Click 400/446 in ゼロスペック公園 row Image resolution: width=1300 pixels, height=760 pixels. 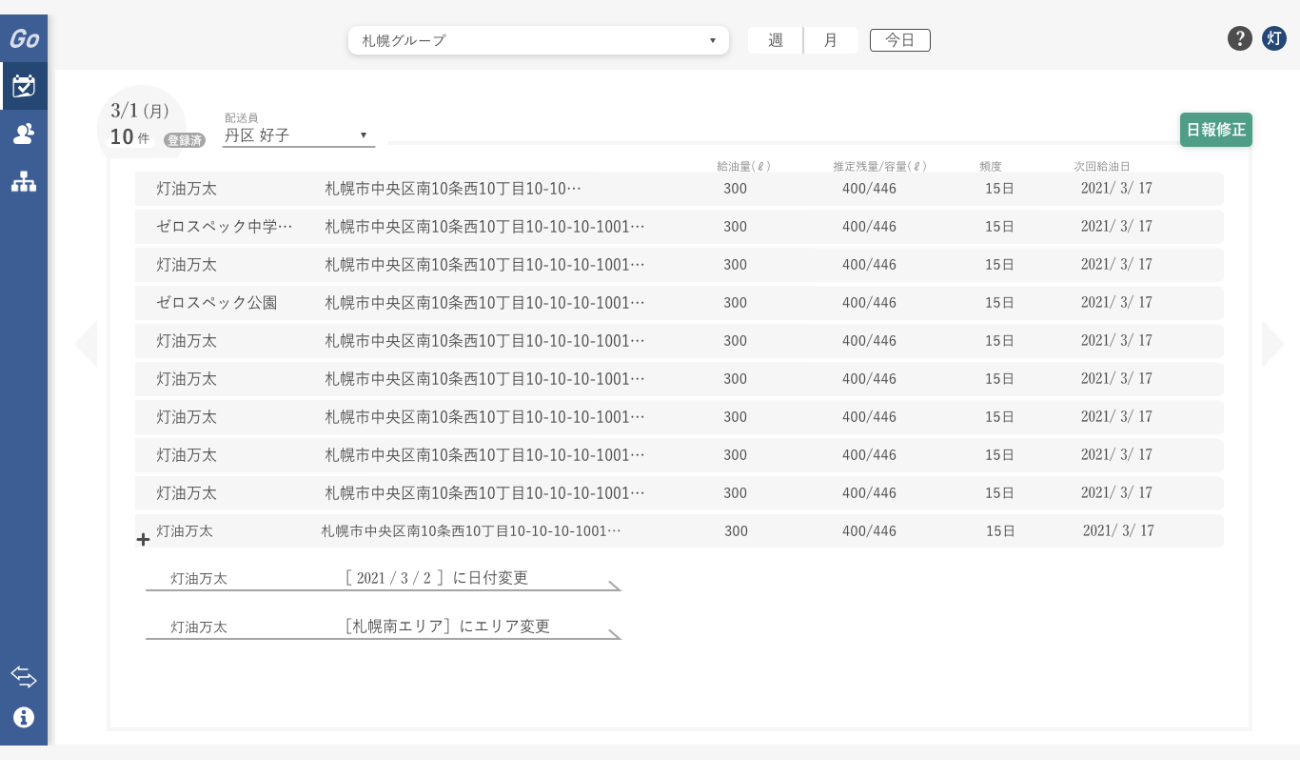coord(869,303)
